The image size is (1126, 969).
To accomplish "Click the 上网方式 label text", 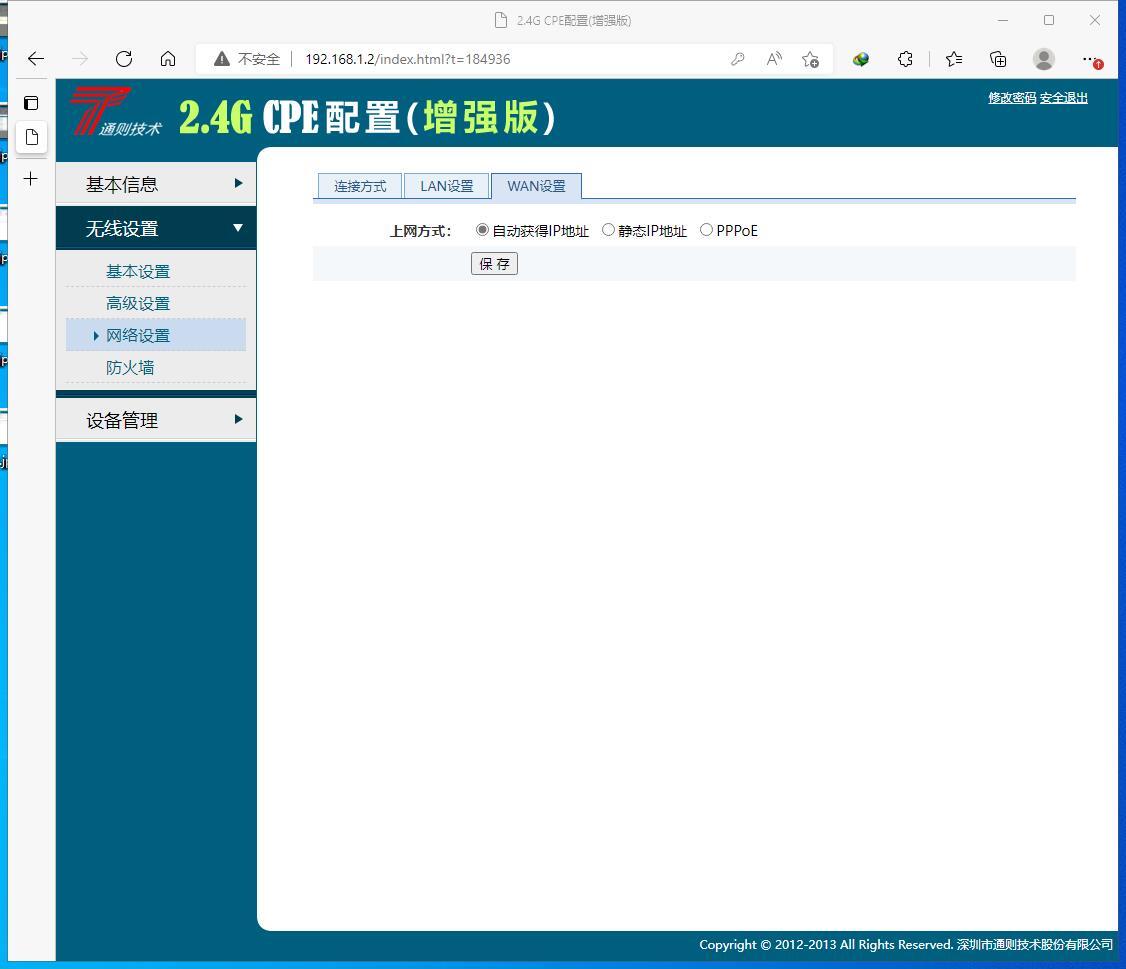I will [420, 231].
